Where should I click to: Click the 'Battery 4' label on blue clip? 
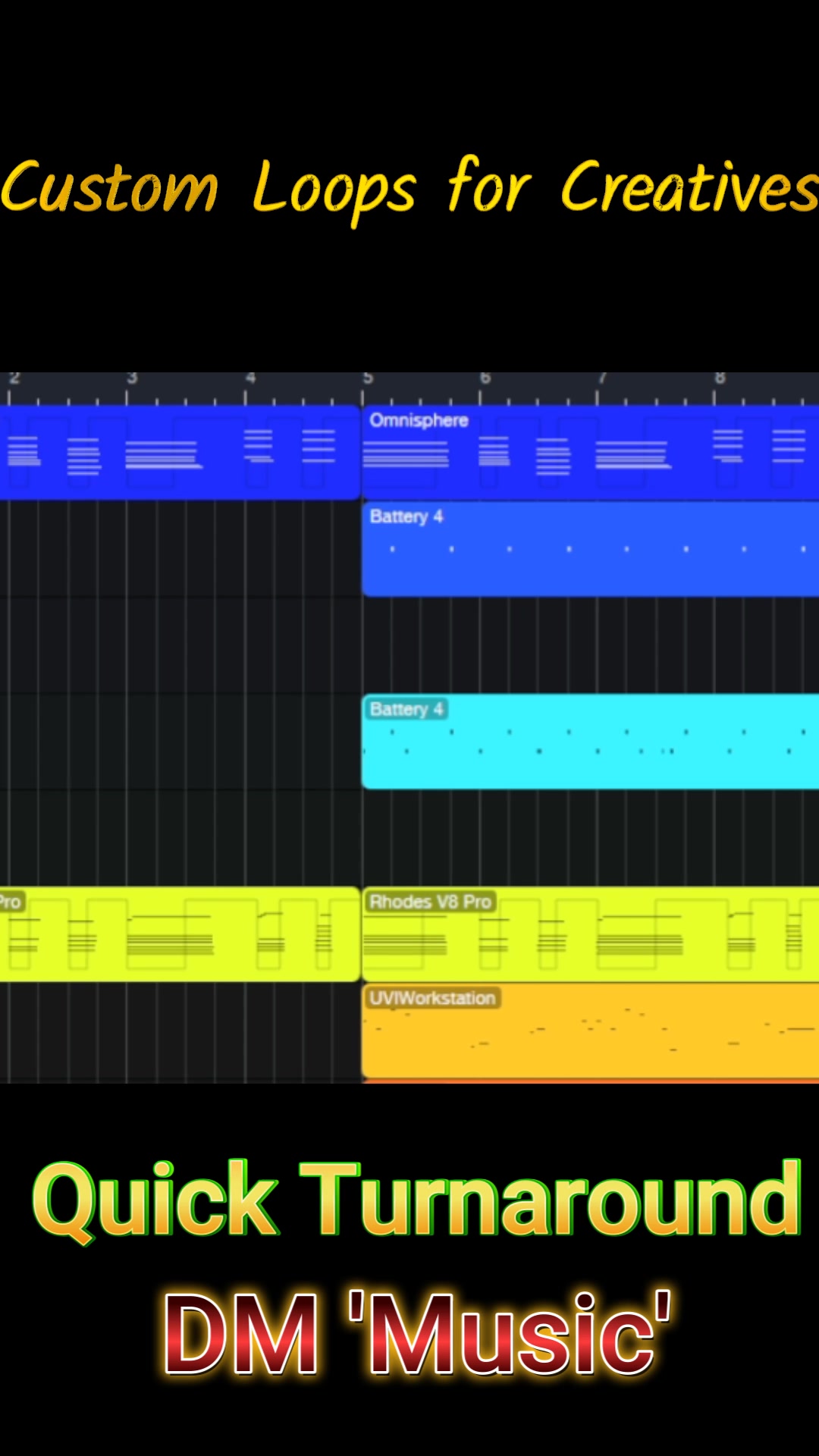(x=406, y=516)
